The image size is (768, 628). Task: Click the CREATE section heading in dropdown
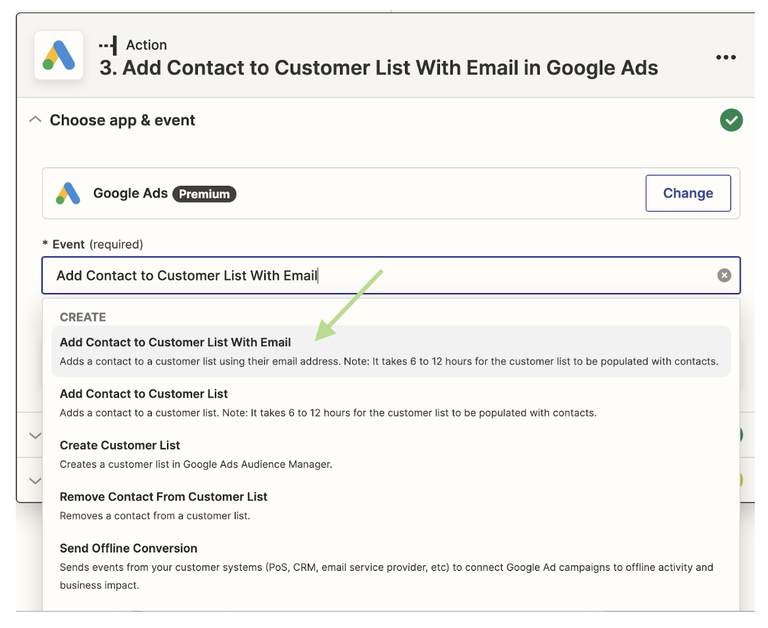(x=83, y=317)
